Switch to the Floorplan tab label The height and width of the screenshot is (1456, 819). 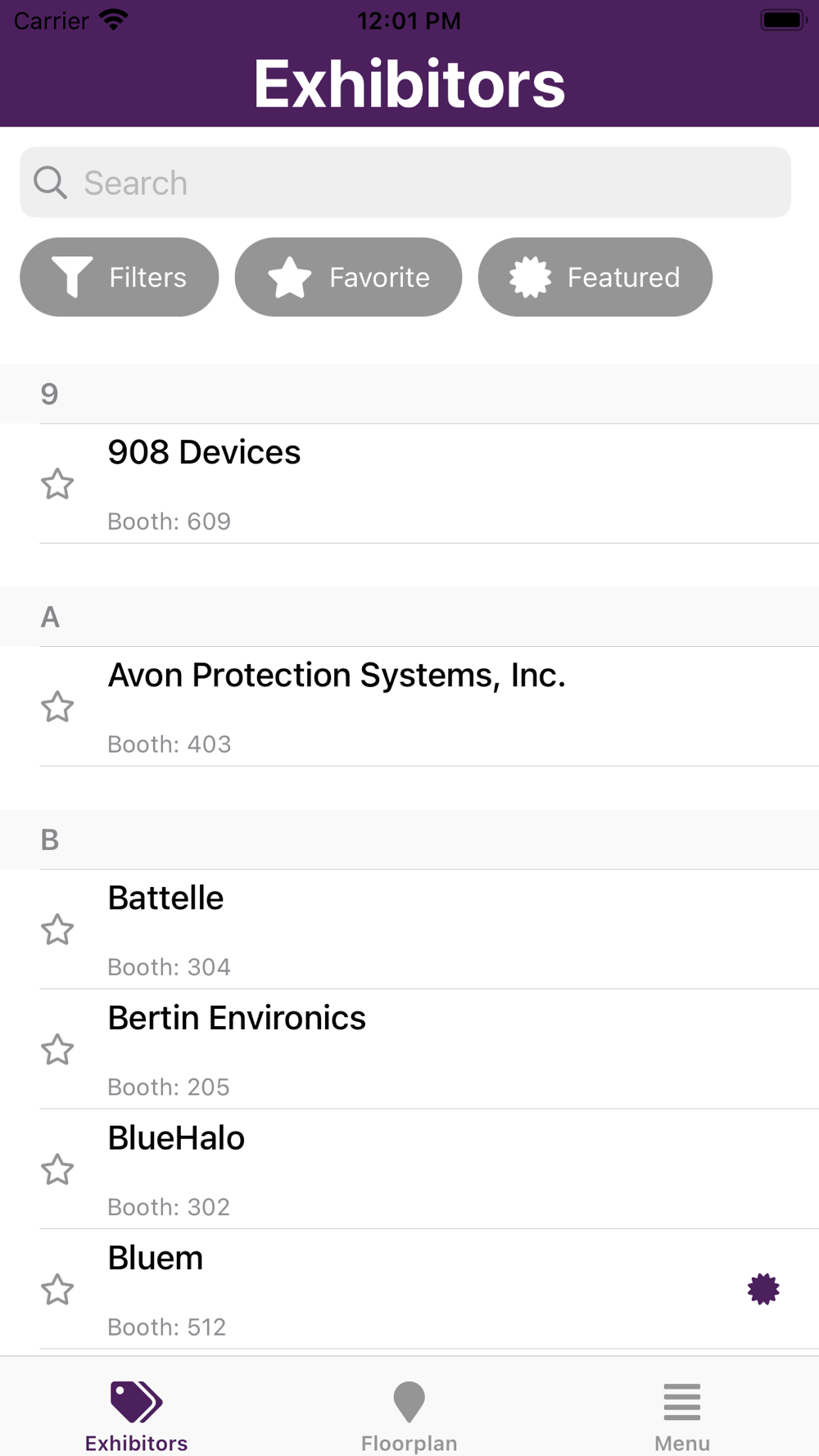pos(409,1443)
